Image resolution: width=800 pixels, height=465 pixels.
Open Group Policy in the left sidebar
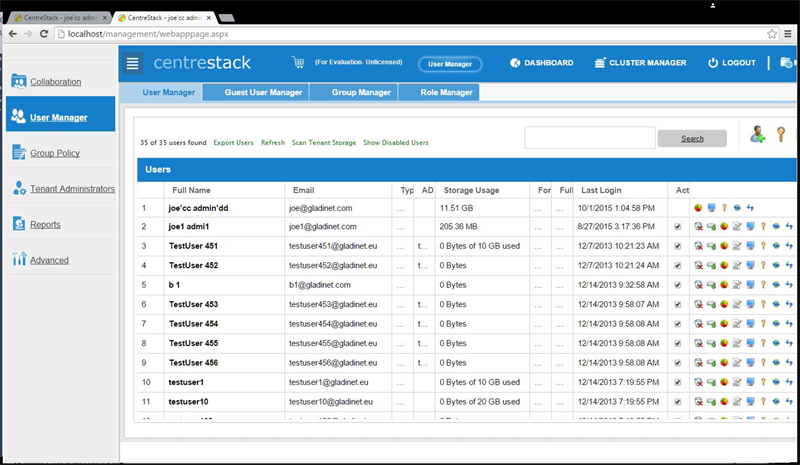tap(55, 153)
